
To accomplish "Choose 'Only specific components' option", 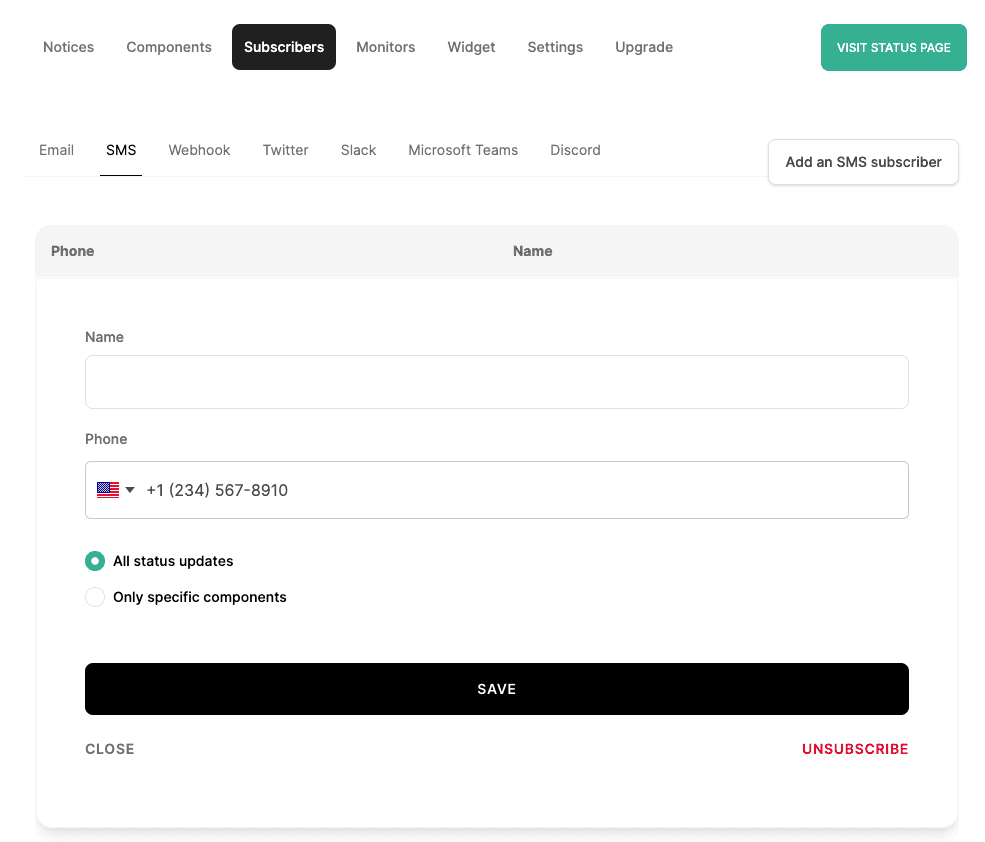I will [x=95, y=597].
